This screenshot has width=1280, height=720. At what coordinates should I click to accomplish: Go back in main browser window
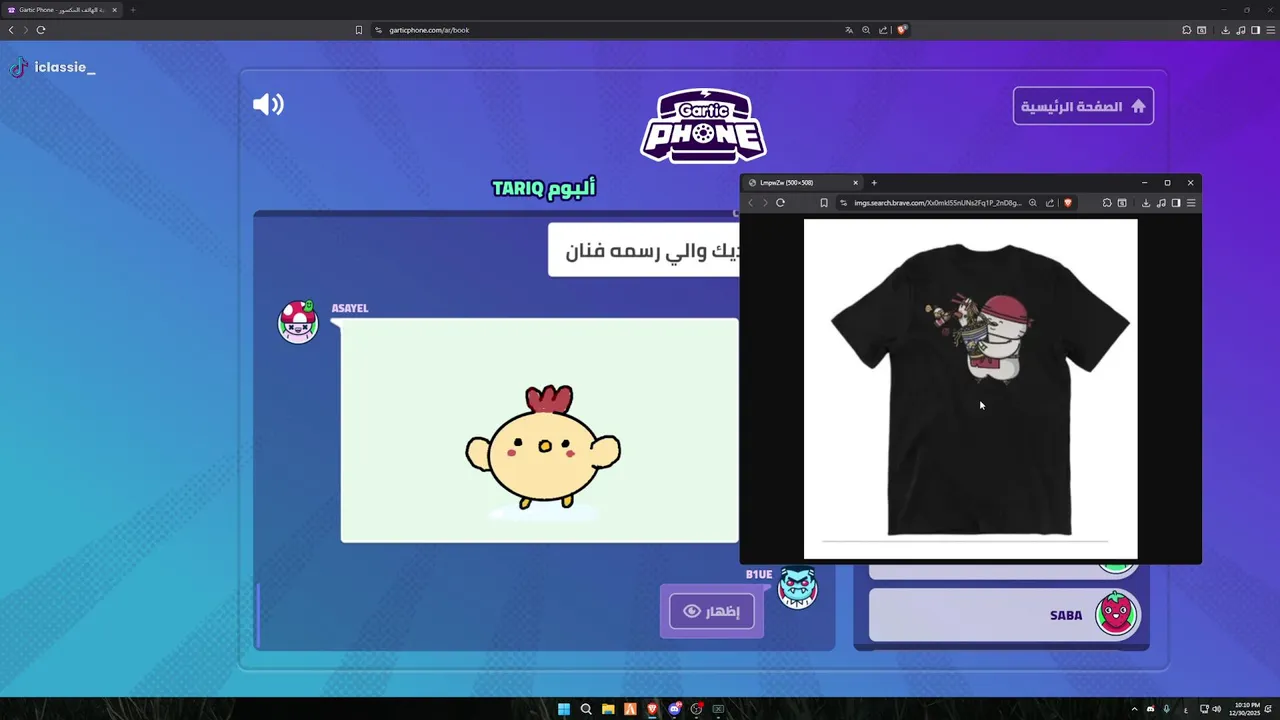tap(11, 30)
